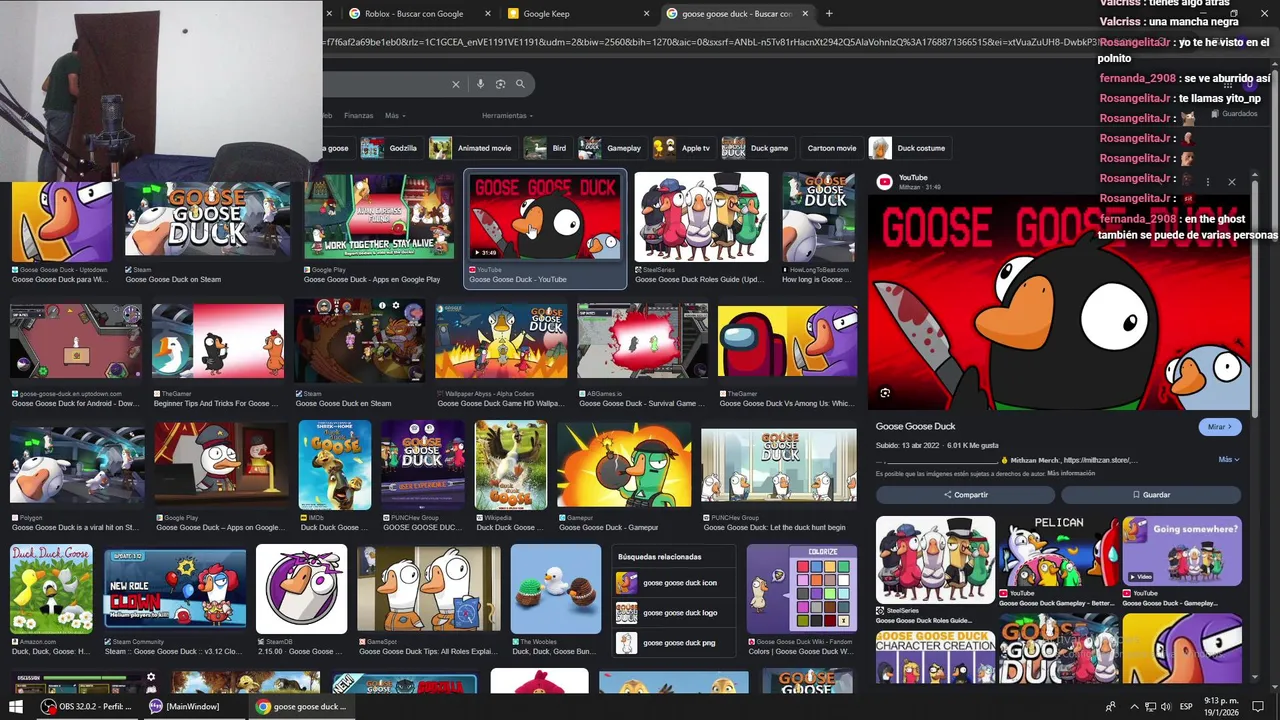The image size is (1280, 720).
Task: Filter images by Gameplay chip
Action: [x=611, y=148]
